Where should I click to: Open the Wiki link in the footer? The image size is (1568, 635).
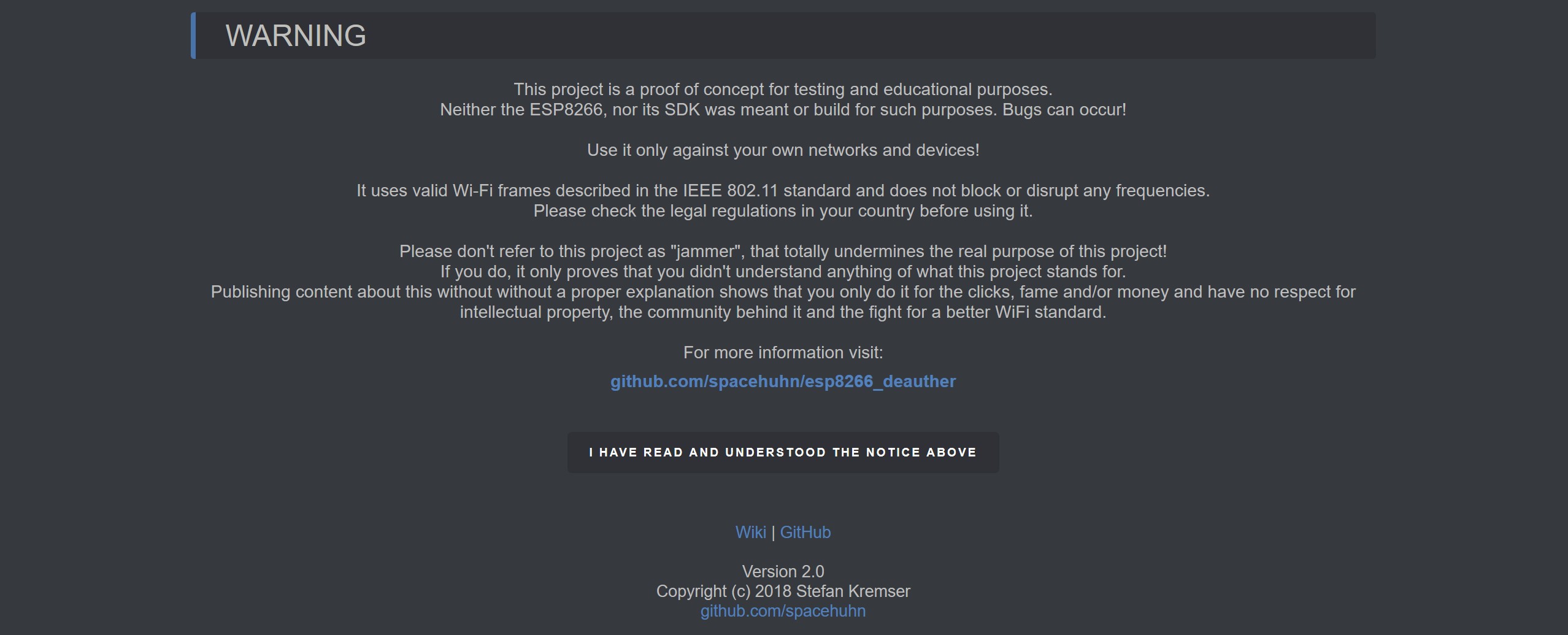tap(750, 532)
